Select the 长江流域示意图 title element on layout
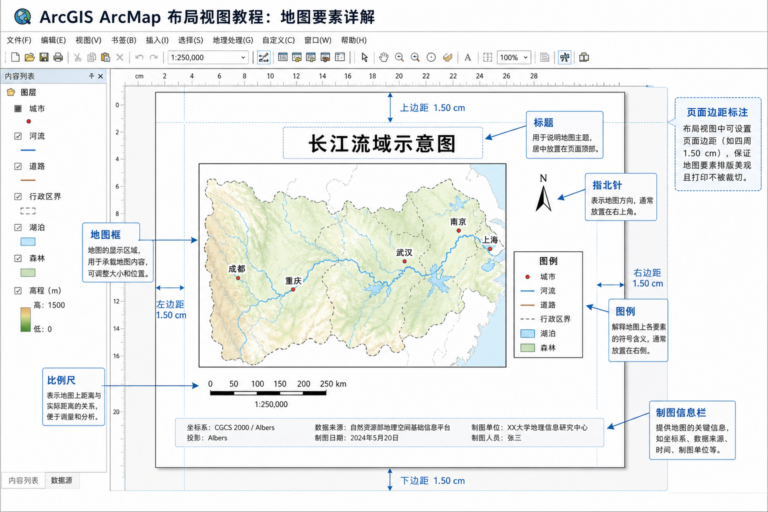 click(383, 143)
